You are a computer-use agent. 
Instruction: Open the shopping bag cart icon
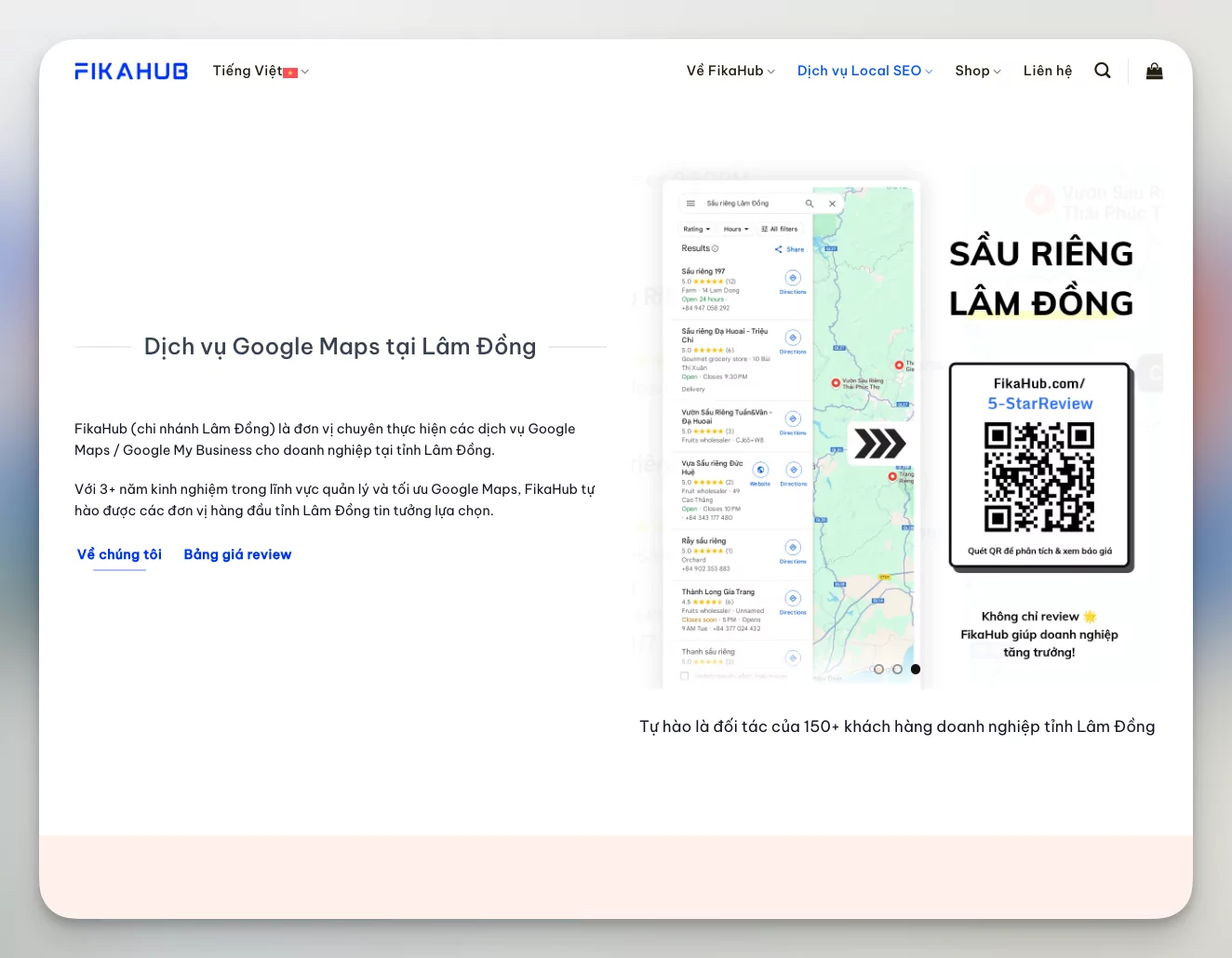(x=1154, y=71)
